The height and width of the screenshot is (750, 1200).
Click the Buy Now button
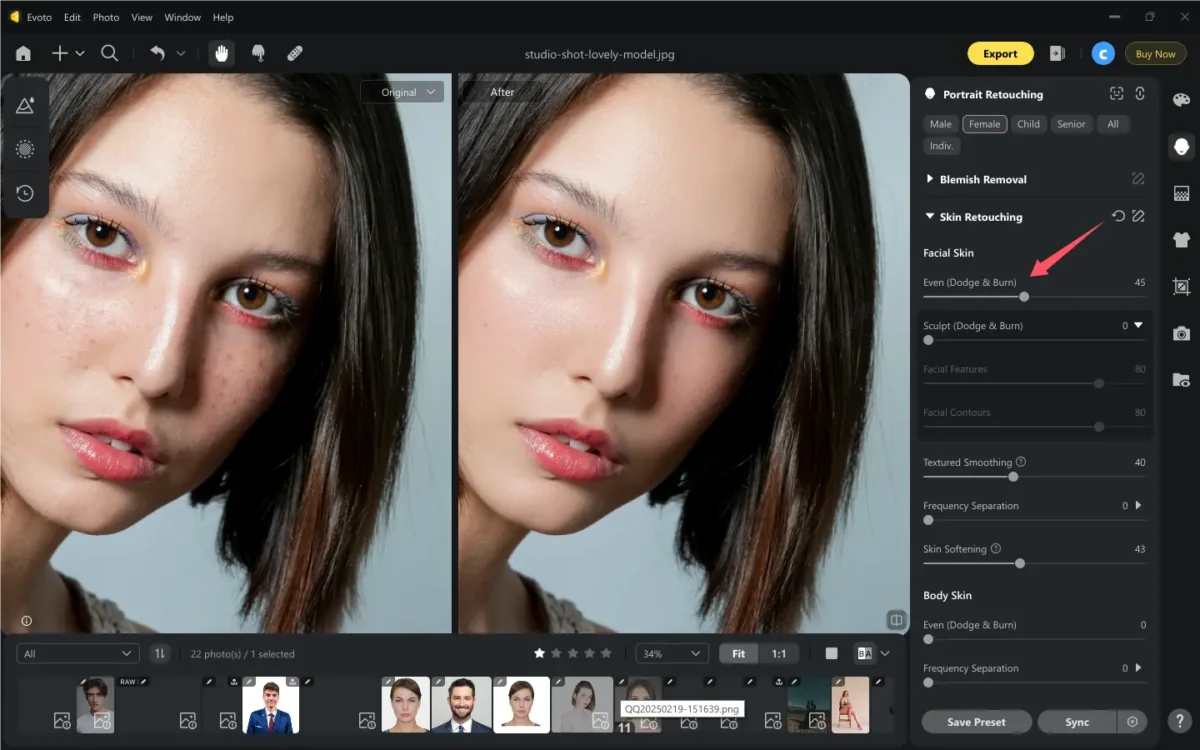pyautogui.click(x=1155, y=54)
